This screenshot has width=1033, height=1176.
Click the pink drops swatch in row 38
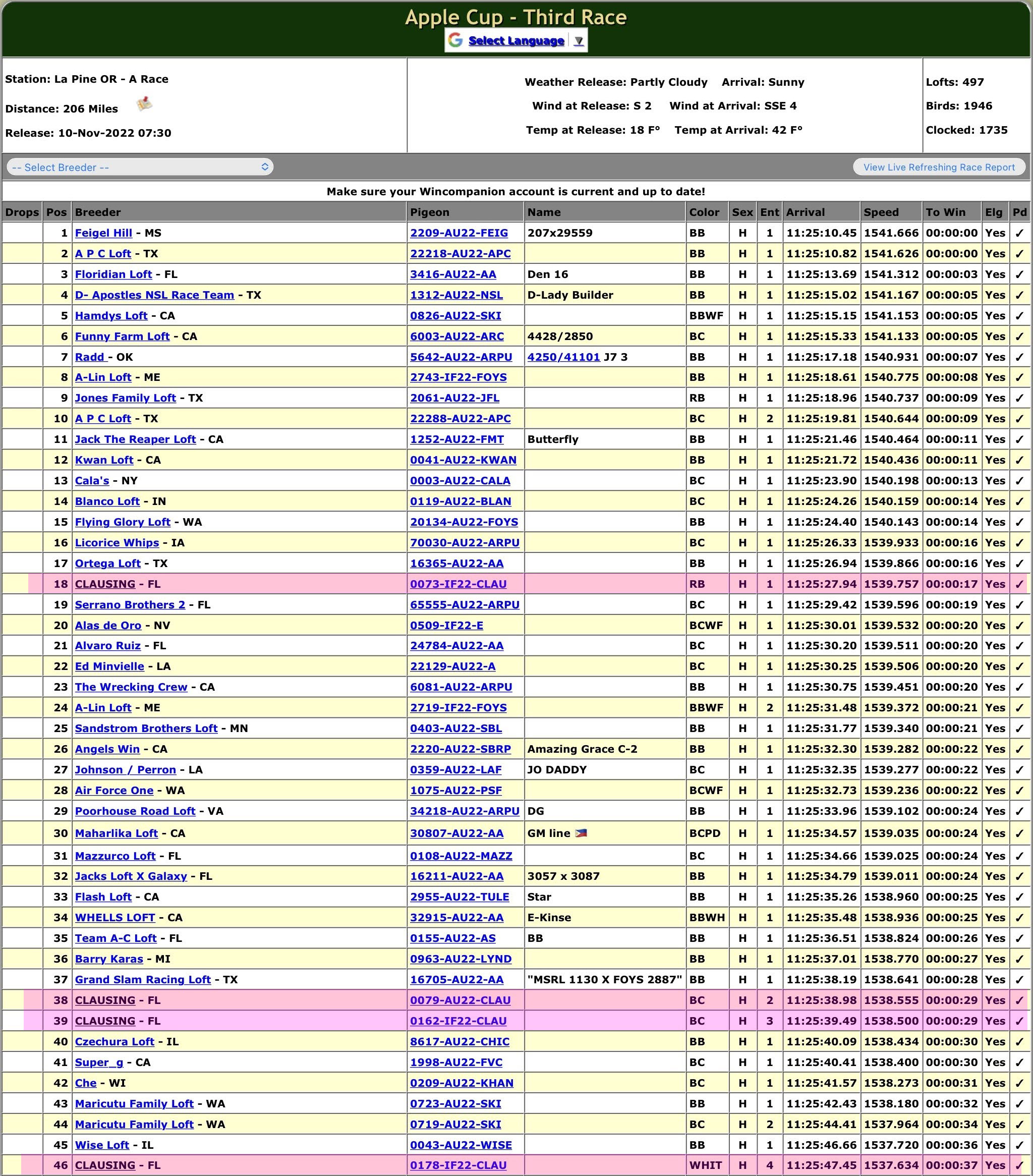pyautogui.click(x=33, y=1000)
